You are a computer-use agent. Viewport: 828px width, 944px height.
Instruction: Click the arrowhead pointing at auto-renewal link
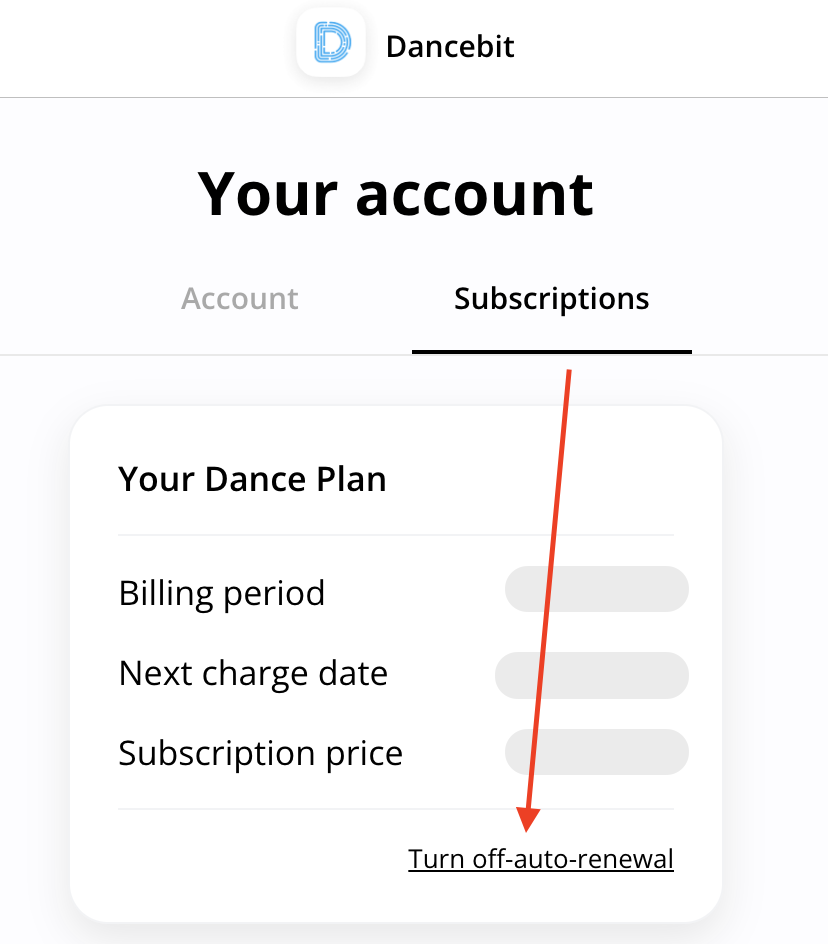[x=527, y=820]
